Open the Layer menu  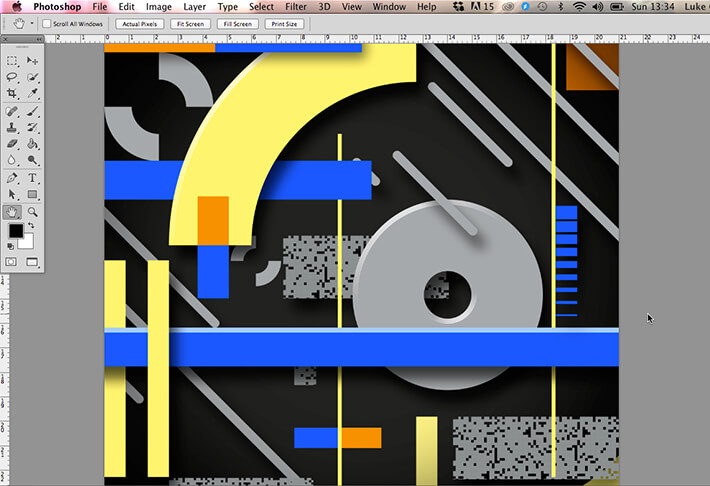pos(194,7)
